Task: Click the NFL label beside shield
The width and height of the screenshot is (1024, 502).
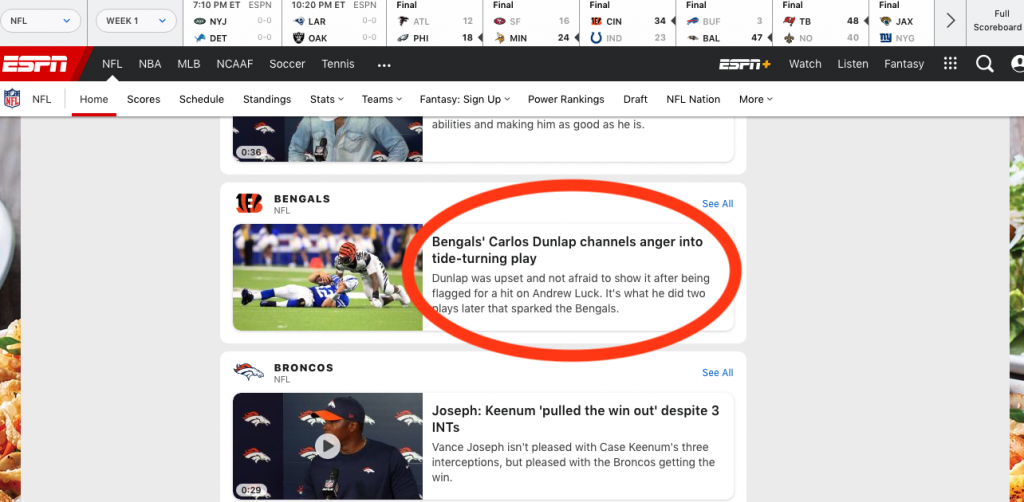Action: [x=42, y=99]
